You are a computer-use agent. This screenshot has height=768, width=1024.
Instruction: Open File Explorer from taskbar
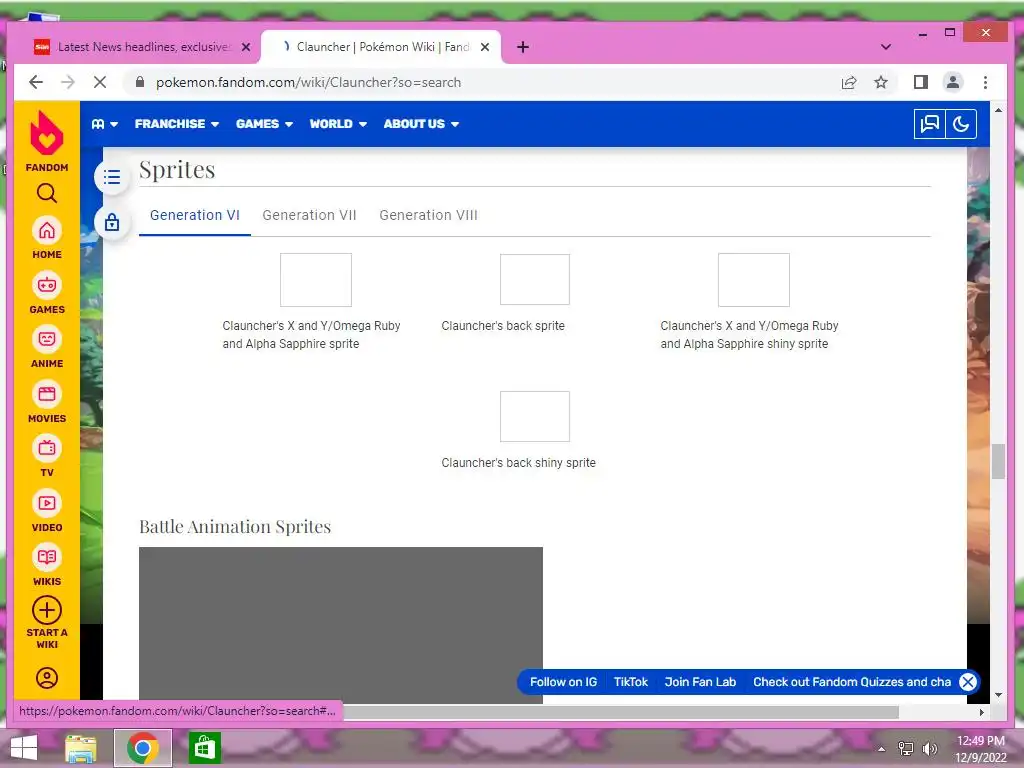[81, 748]
